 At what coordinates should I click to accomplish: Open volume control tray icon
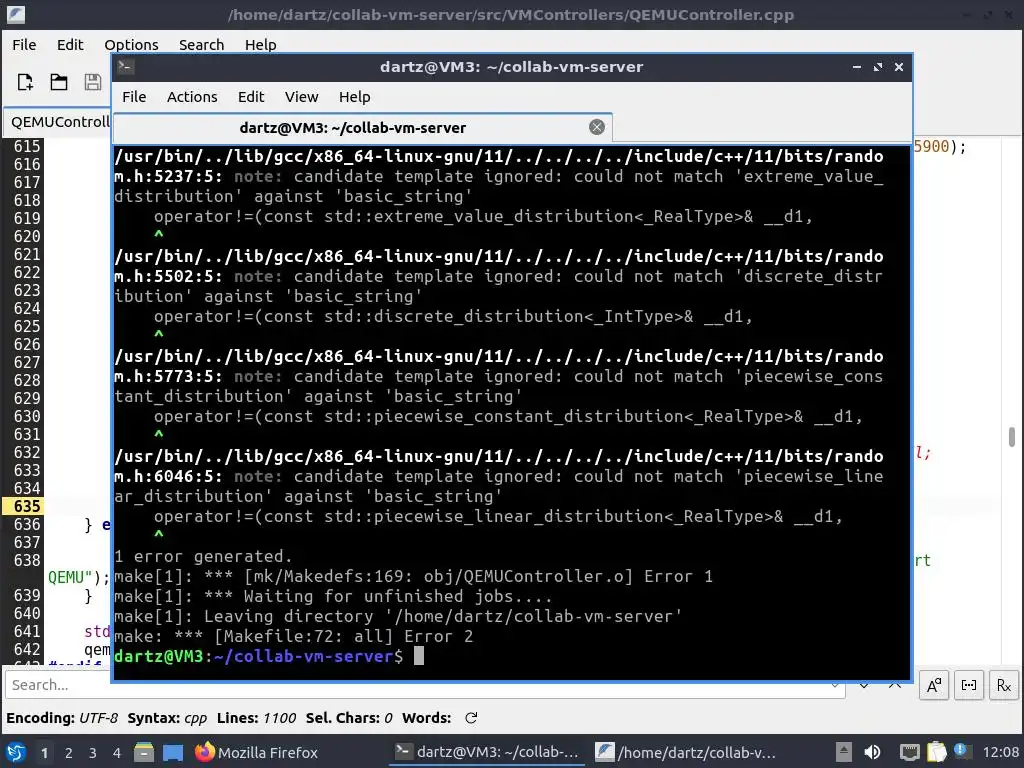(x=872, y=752)
